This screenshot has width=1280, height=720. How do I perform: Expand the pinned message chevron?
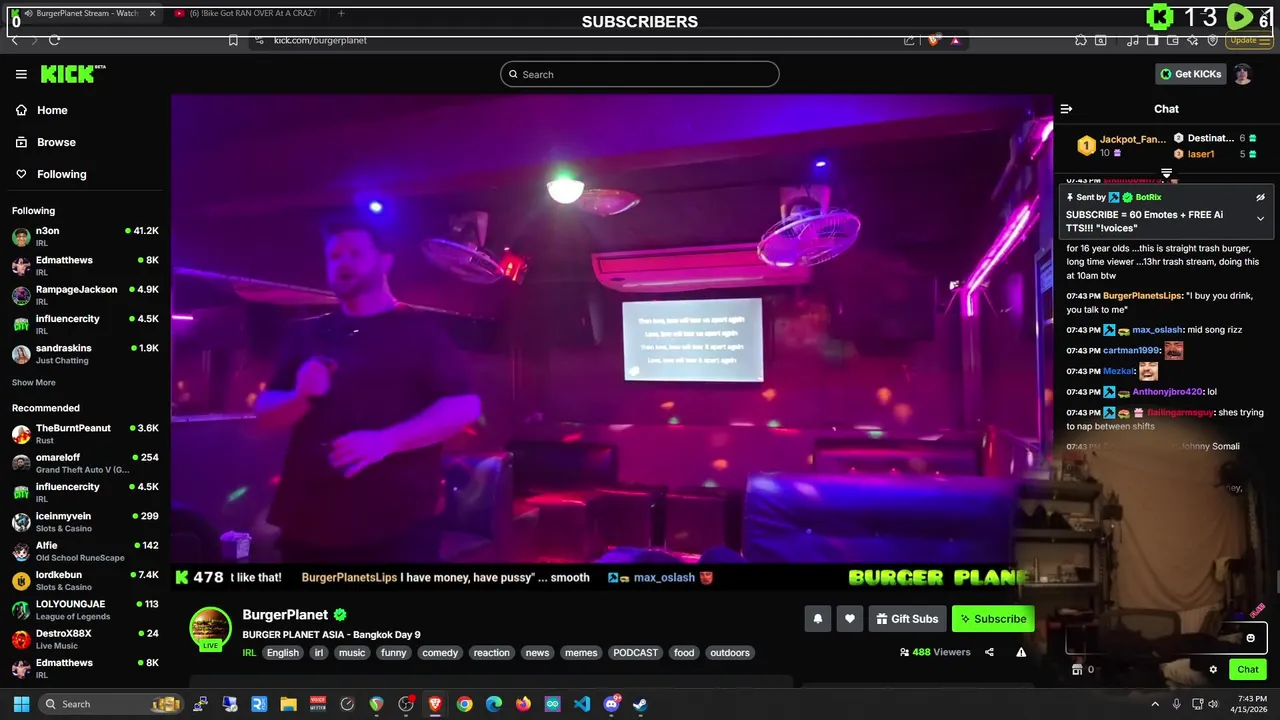click(1260, 219)
